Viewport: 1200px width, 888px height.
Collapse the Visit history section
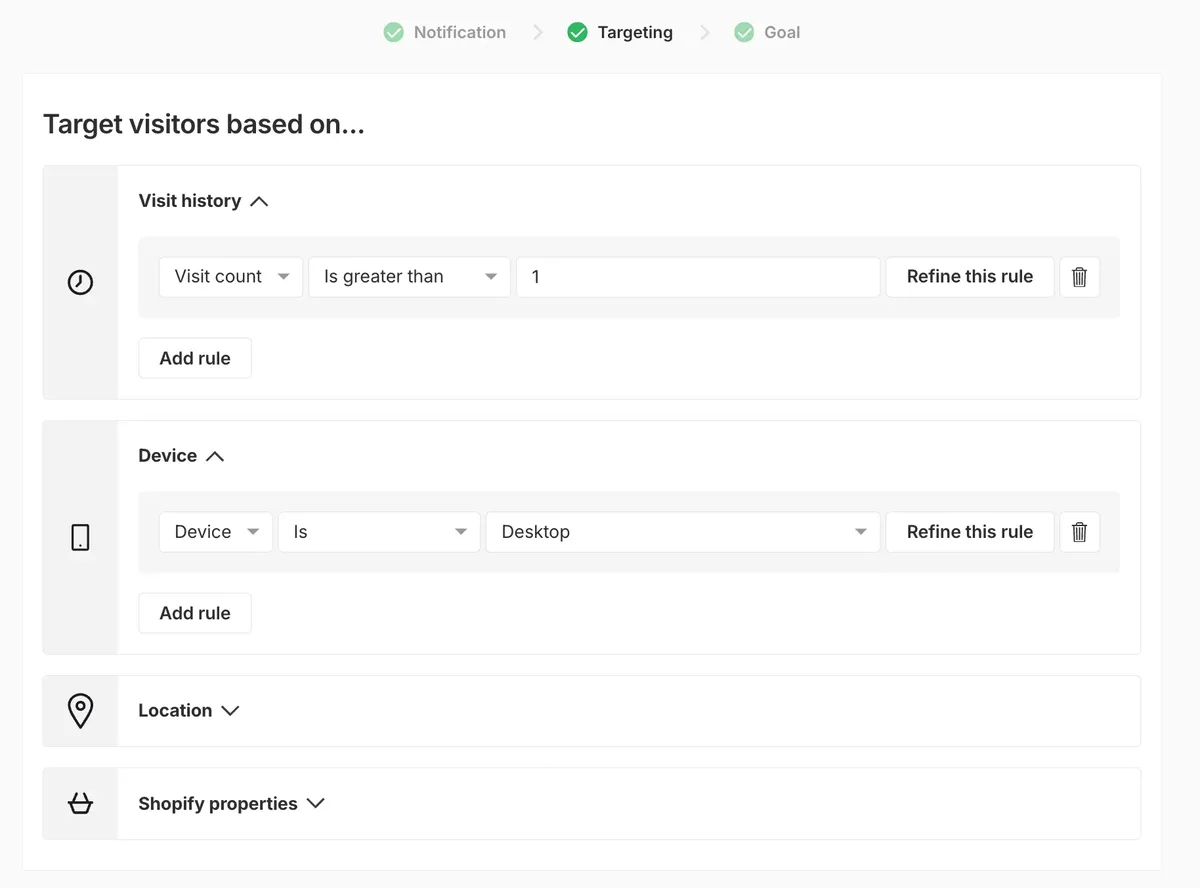(259, 201)
